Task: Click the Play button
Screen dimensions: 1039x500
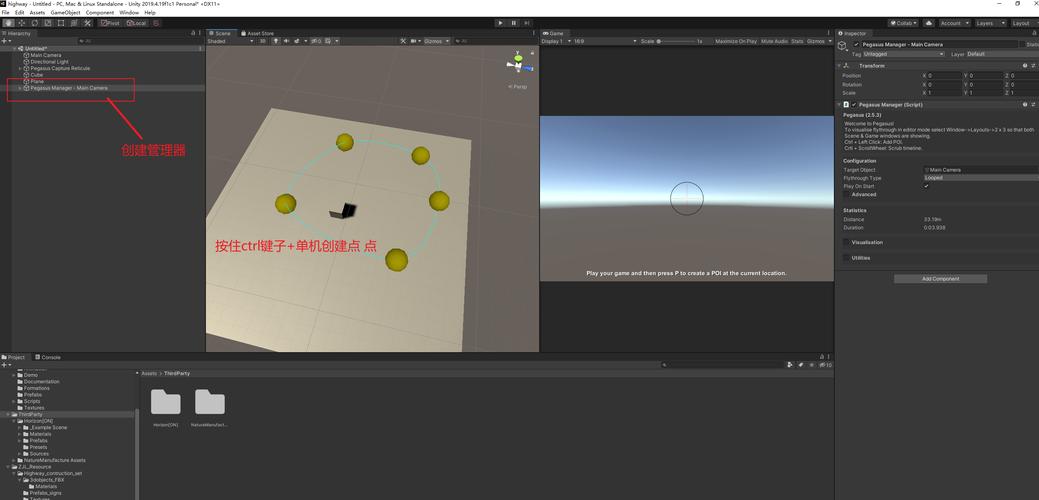Action: point(500,23)
